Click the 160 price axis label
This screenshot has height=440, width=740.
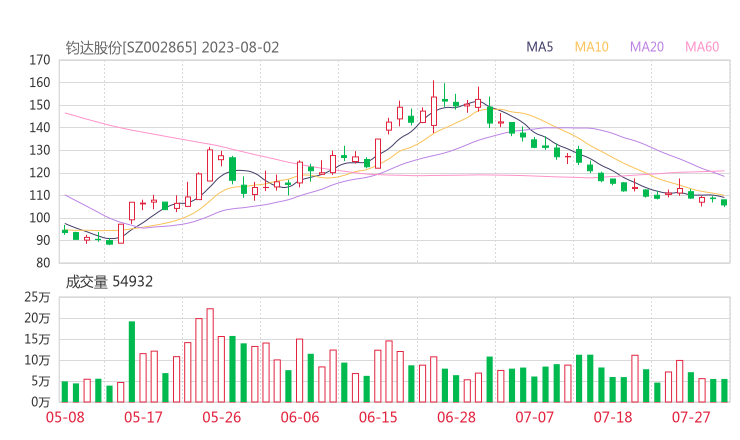40,83
